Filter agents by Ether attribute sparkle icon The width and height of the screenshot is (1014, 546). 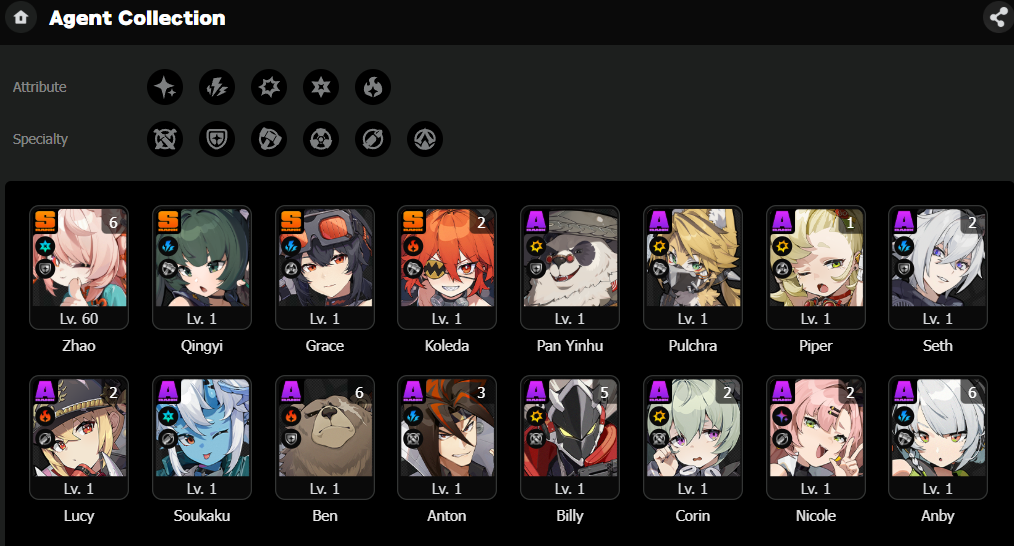point(165,87)
